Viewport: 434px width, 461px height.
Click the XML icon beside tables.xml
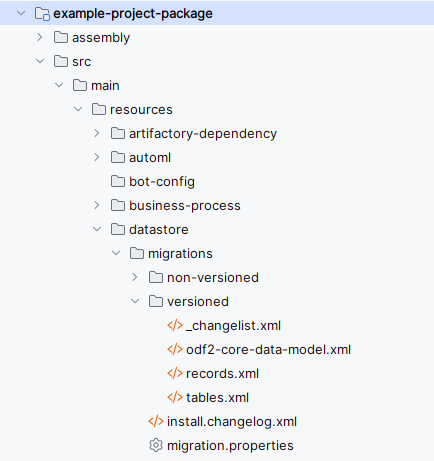coord(175,398)
